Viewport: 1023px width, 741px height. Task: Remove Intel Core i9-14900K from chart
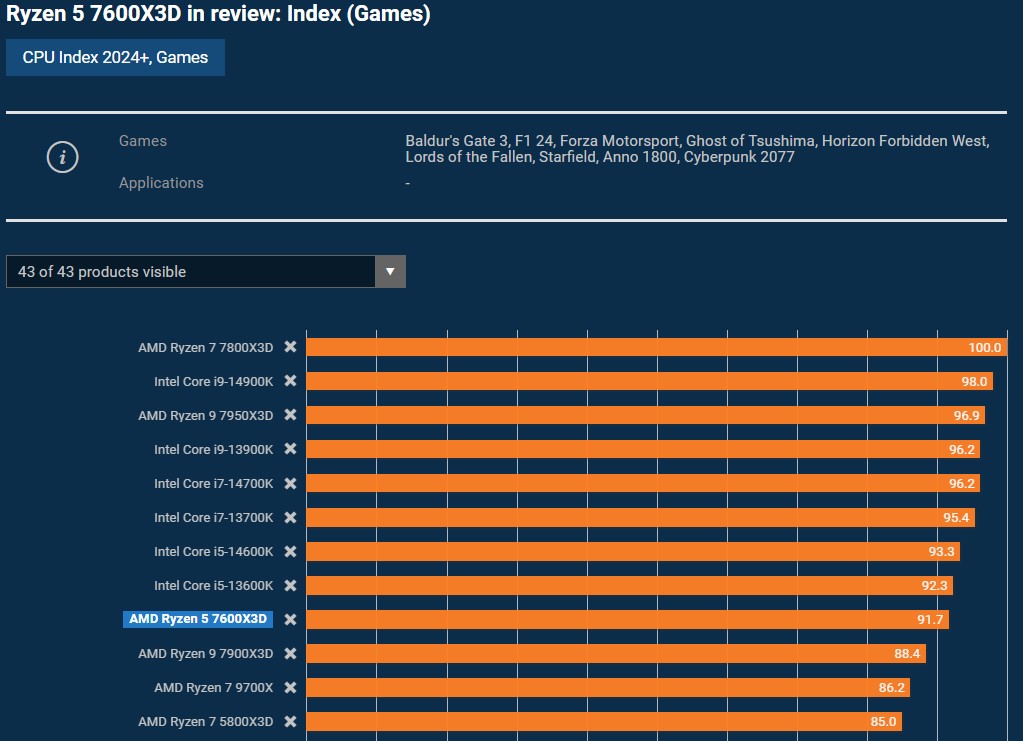click(290, 381)
